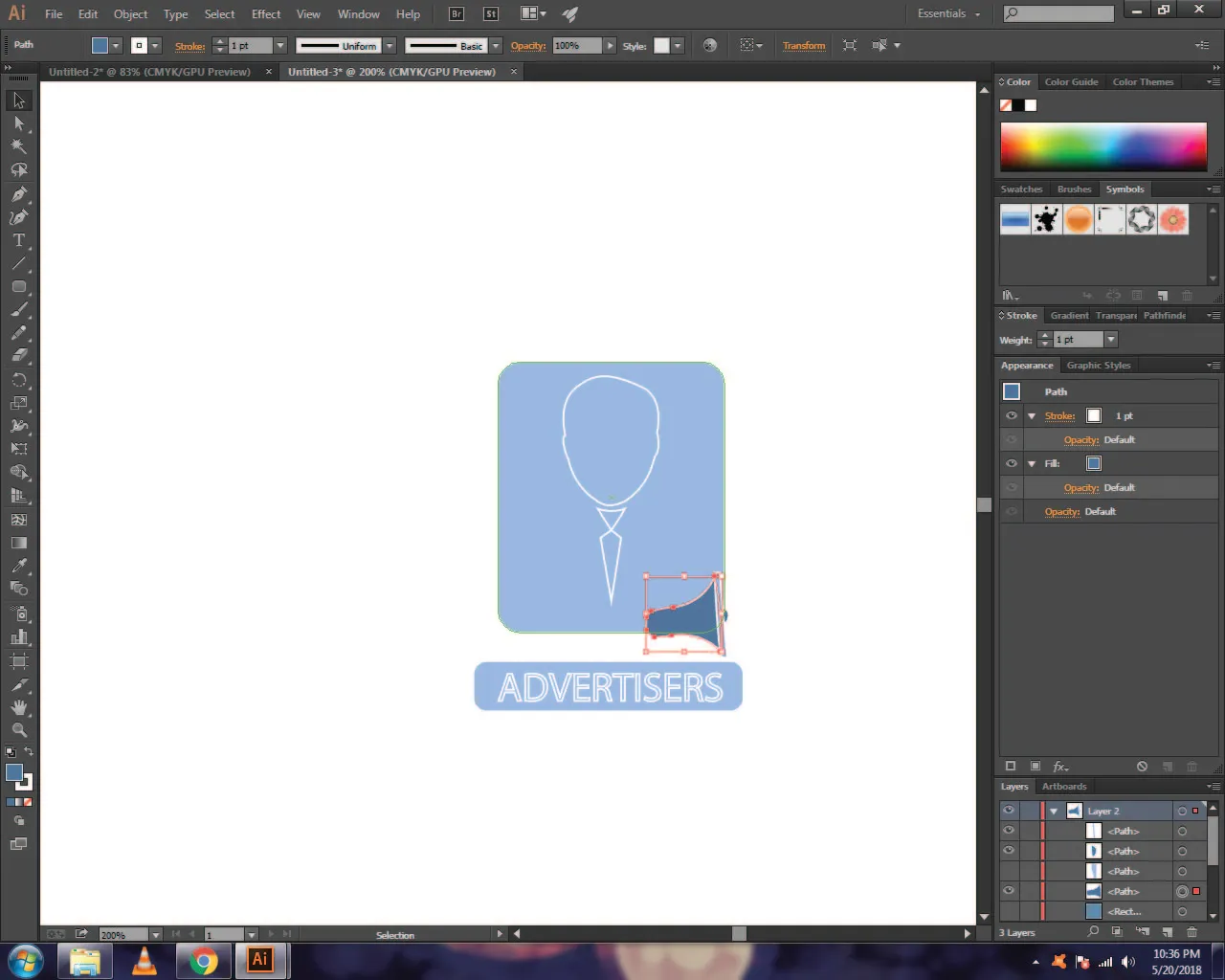
Task: Open the Effect menu
Action: (266, 14)
